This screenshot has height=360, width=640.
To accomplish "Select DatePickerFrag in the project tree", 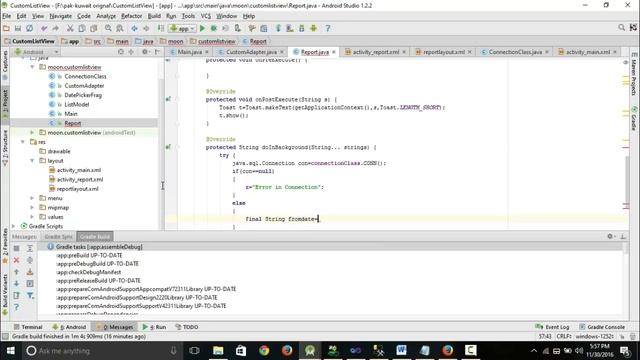I will [83, 95].
